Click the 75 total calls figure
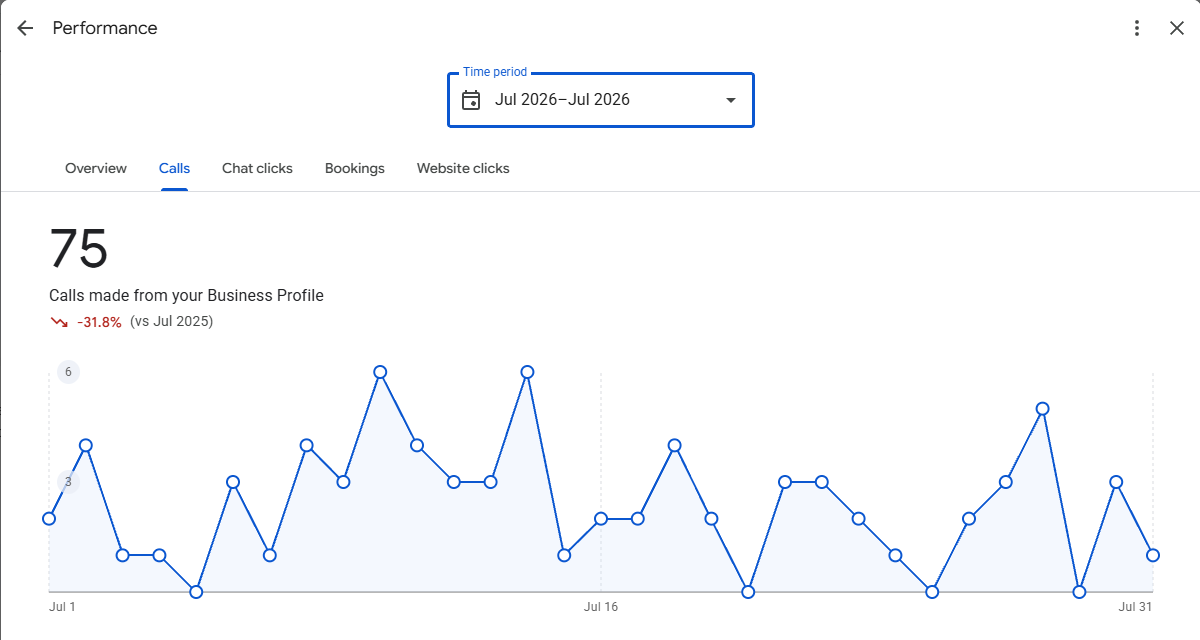Image resolution: width=1200 pixels, height=640 pixels. tap(79, 248)
